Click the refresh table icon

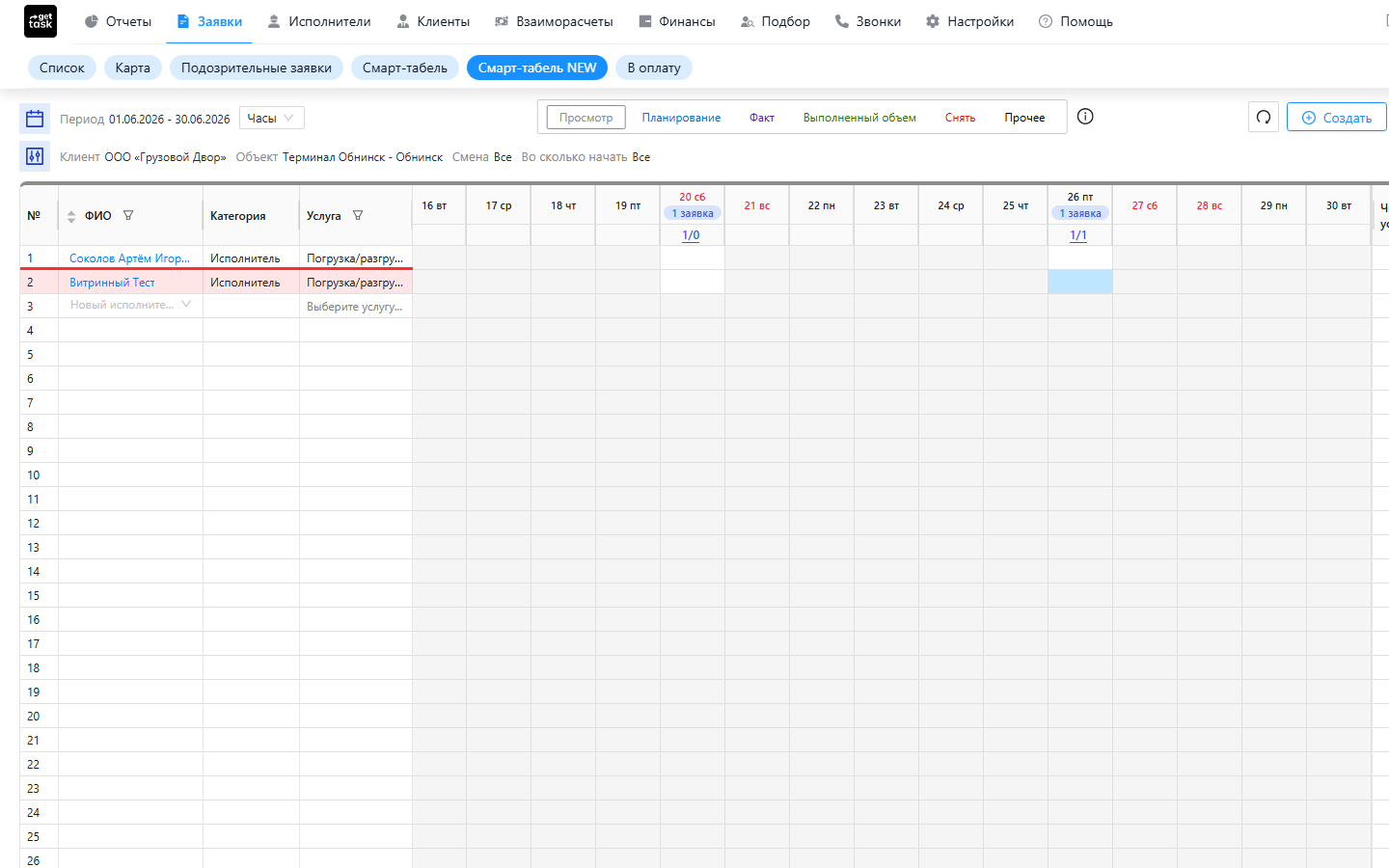click(1264, 118)
